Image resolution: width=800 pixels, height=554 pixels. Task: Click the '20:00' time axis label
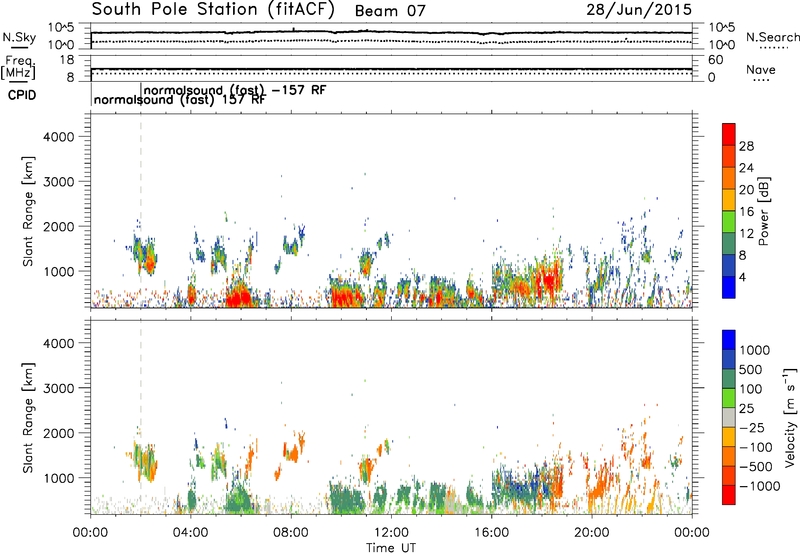[592, 533]
